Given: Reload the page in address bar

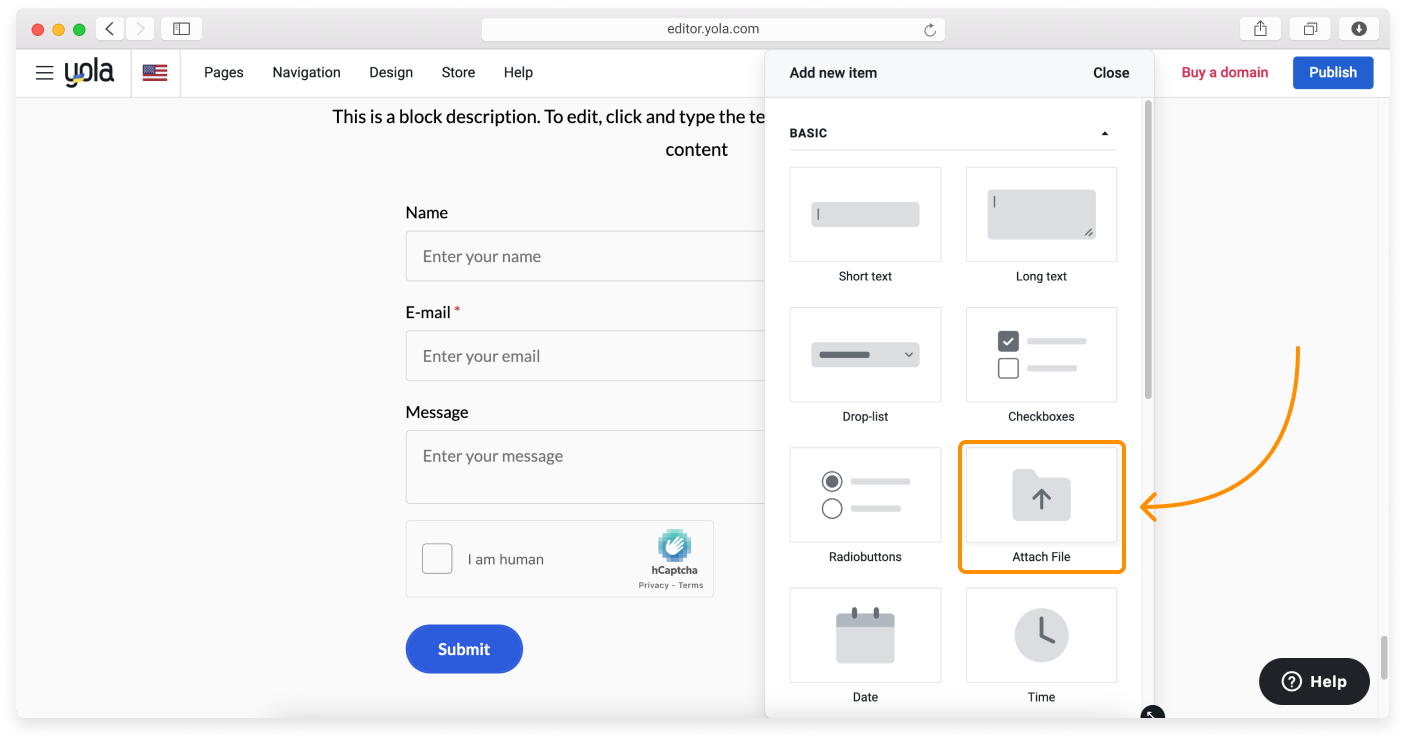Looking at the screenshot, I should pyautogui.click(x=930, y=30).
